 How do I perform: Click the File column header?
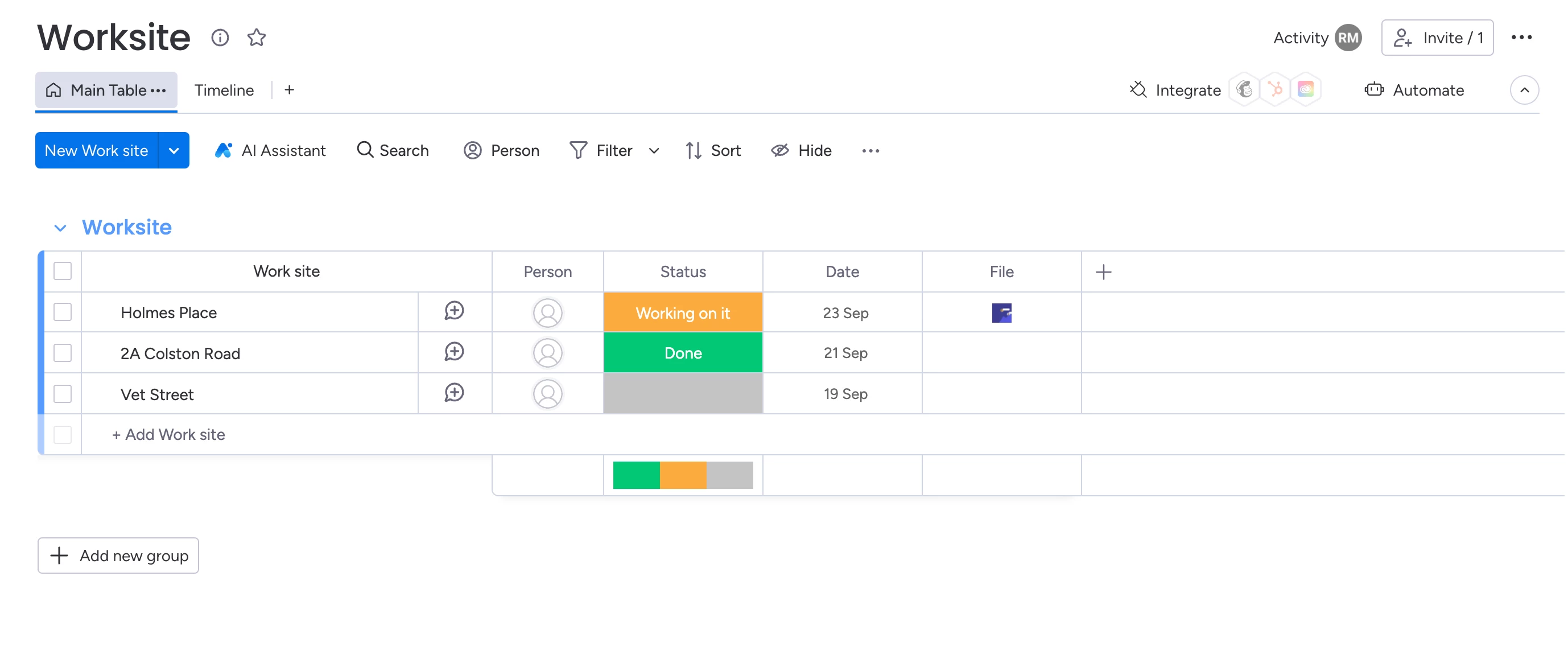coord(1001,271)
